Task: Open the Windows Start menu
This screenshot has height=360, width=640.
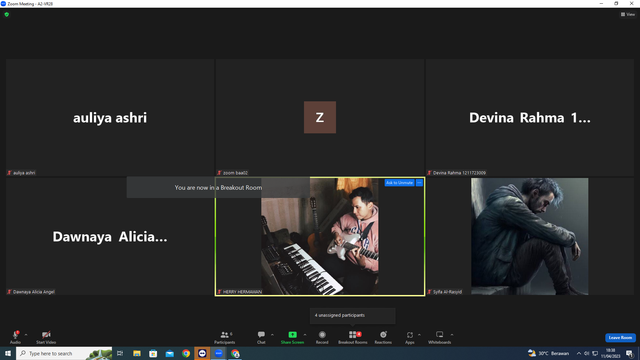Action: 8,353
